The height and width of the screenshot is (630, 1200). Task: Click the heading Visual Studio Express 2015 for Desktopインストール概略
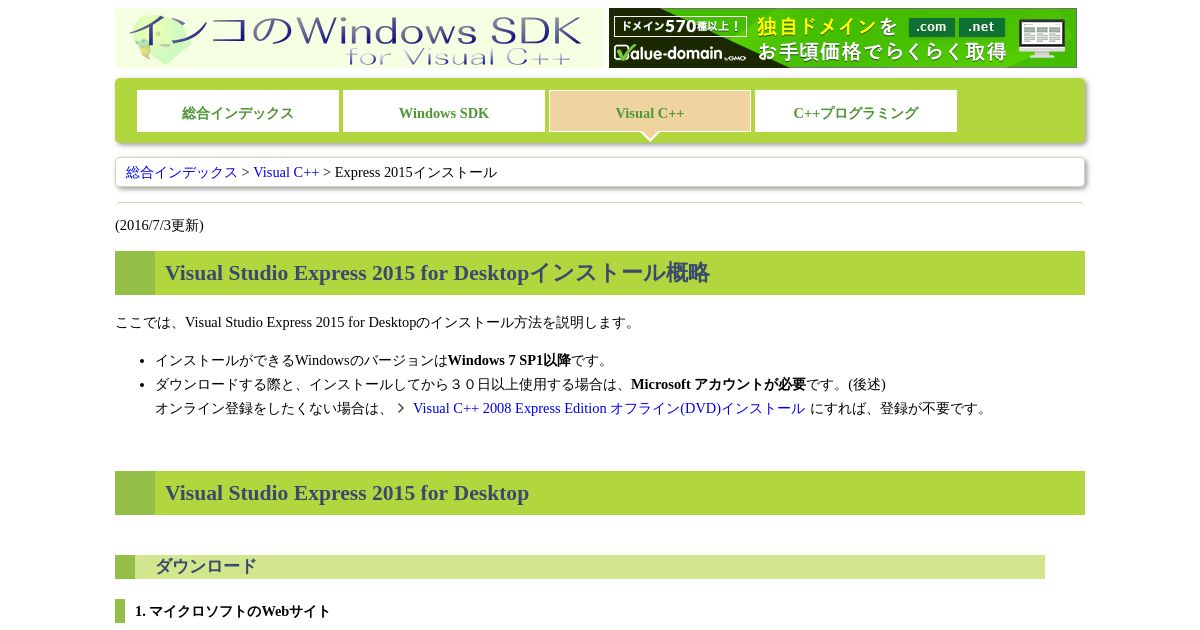[437, 273]
